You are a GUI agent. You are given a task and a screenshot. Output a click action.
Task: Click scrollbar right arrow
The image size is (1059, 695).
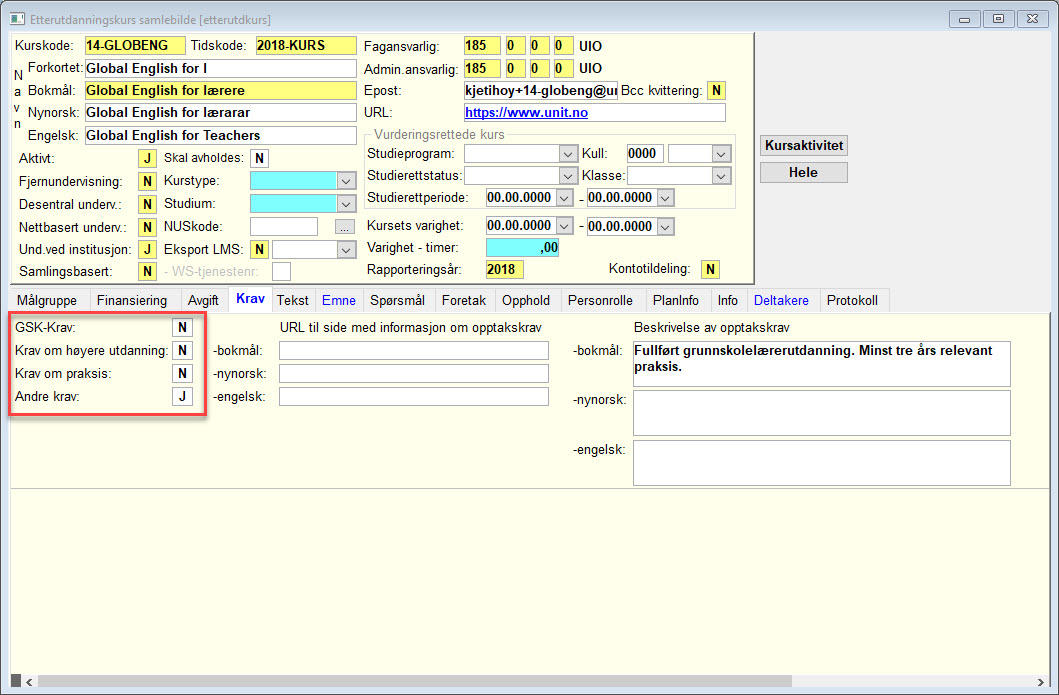tap(1040, 681)
